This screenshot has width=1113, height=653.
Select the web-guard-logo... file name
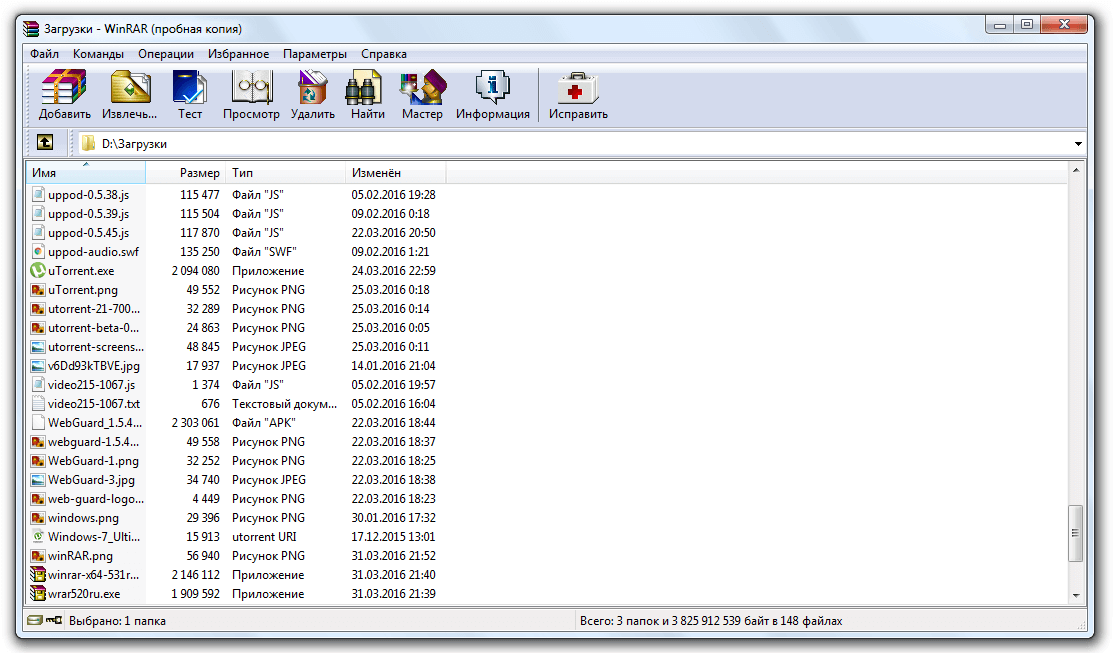coord(96,499)
